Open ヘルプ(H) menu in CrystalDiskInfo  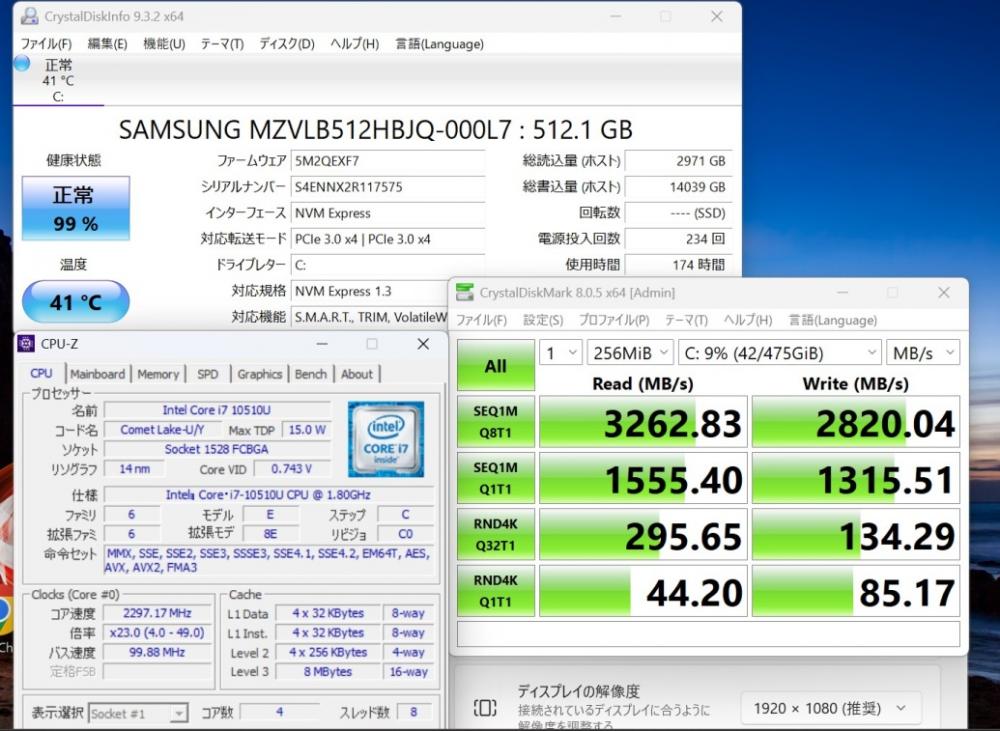(x=355, y=44)
